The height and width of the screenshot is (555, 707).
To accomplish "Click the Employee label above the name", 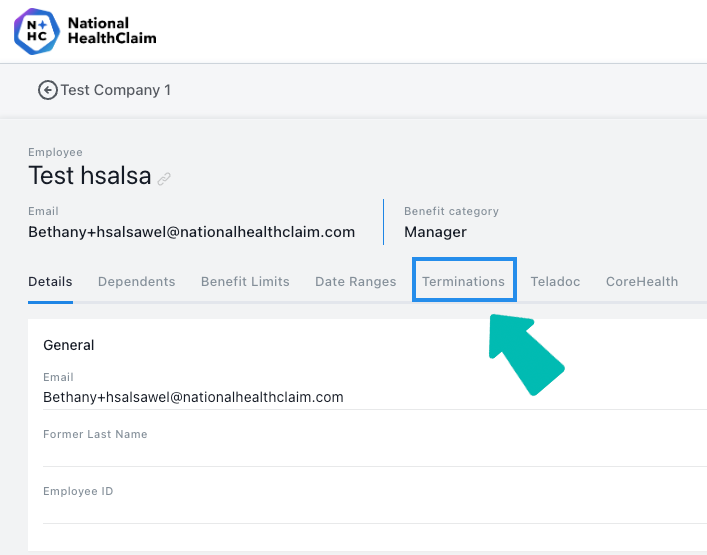I will 55,152.
